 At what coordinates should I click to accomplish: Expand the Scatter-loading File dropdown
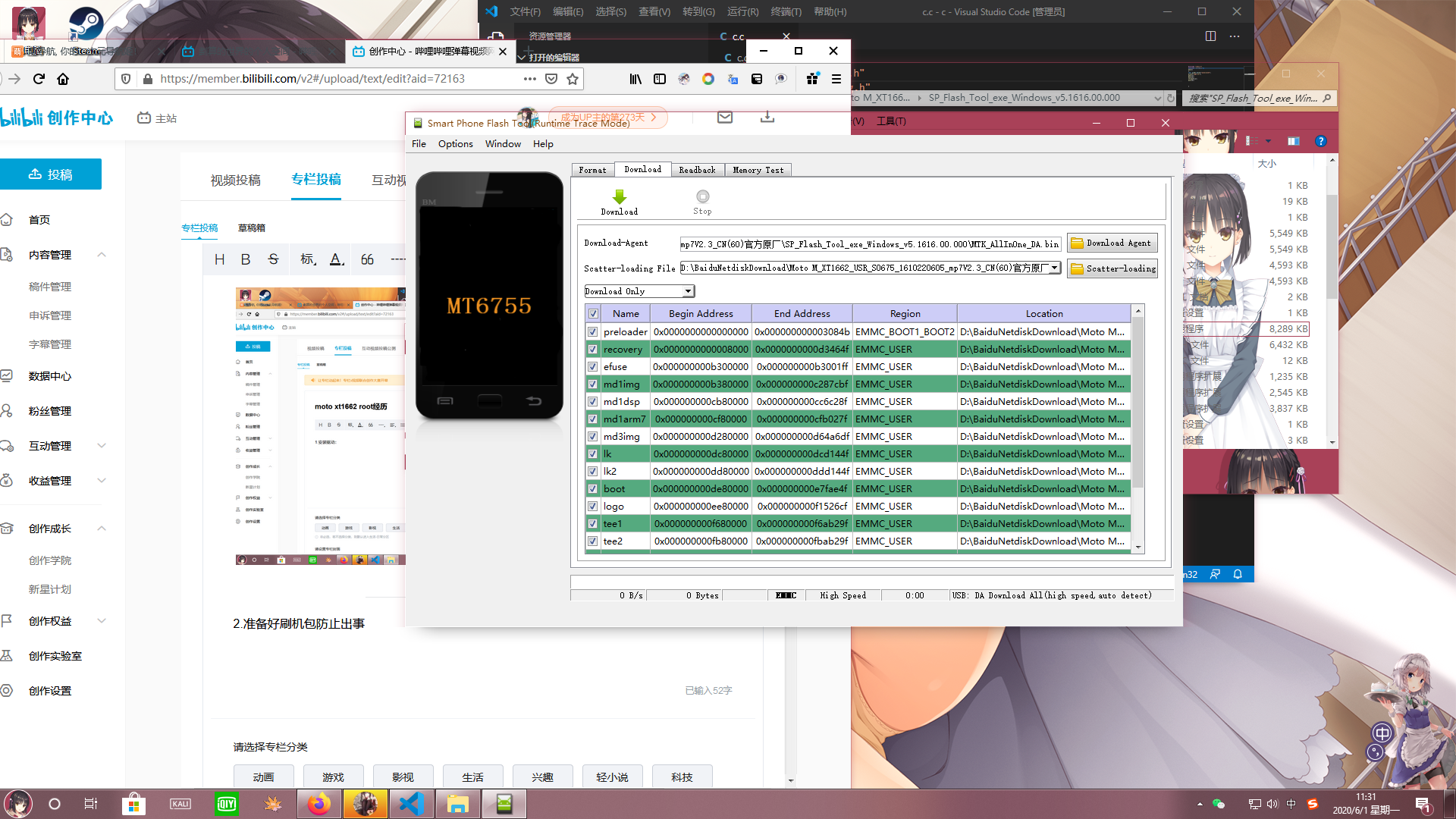[x=1055, y=268]
